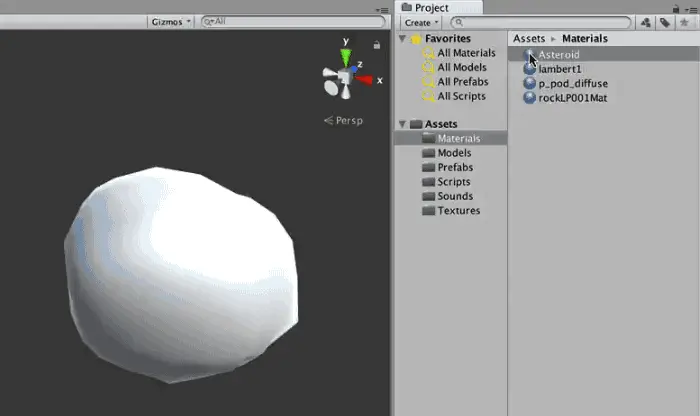Open the Scripts folder
Screen dimensions: 700x416
pos(454,182)
